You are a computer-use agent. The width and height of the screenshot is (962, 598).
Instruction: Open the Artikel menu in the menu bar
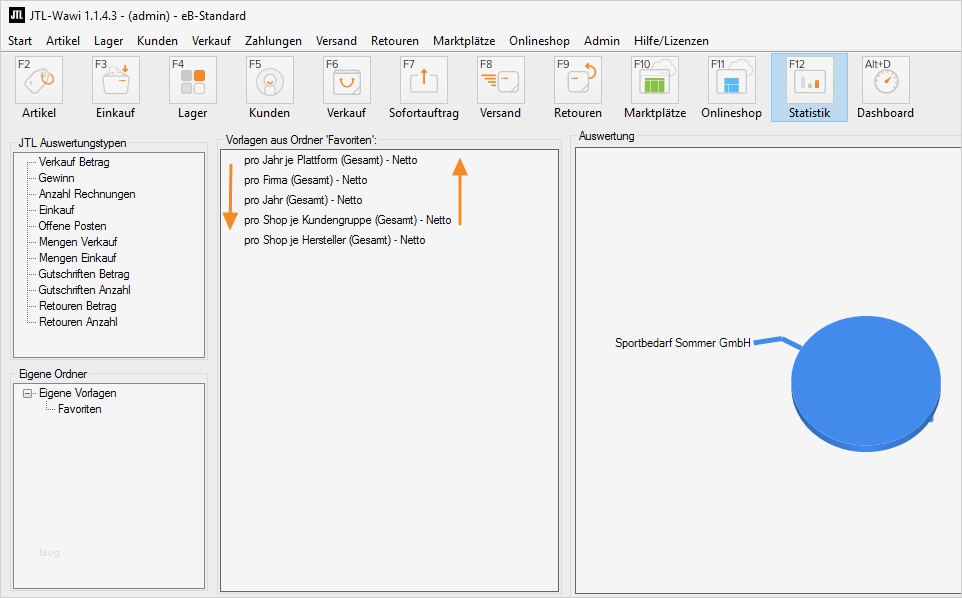click(x=63, y=40)
